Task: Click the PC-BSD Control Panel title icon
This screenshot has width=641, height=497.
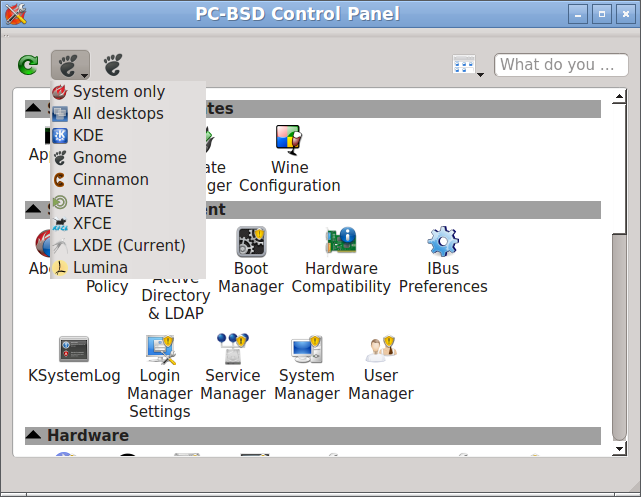Action: [x=16, y=14]
